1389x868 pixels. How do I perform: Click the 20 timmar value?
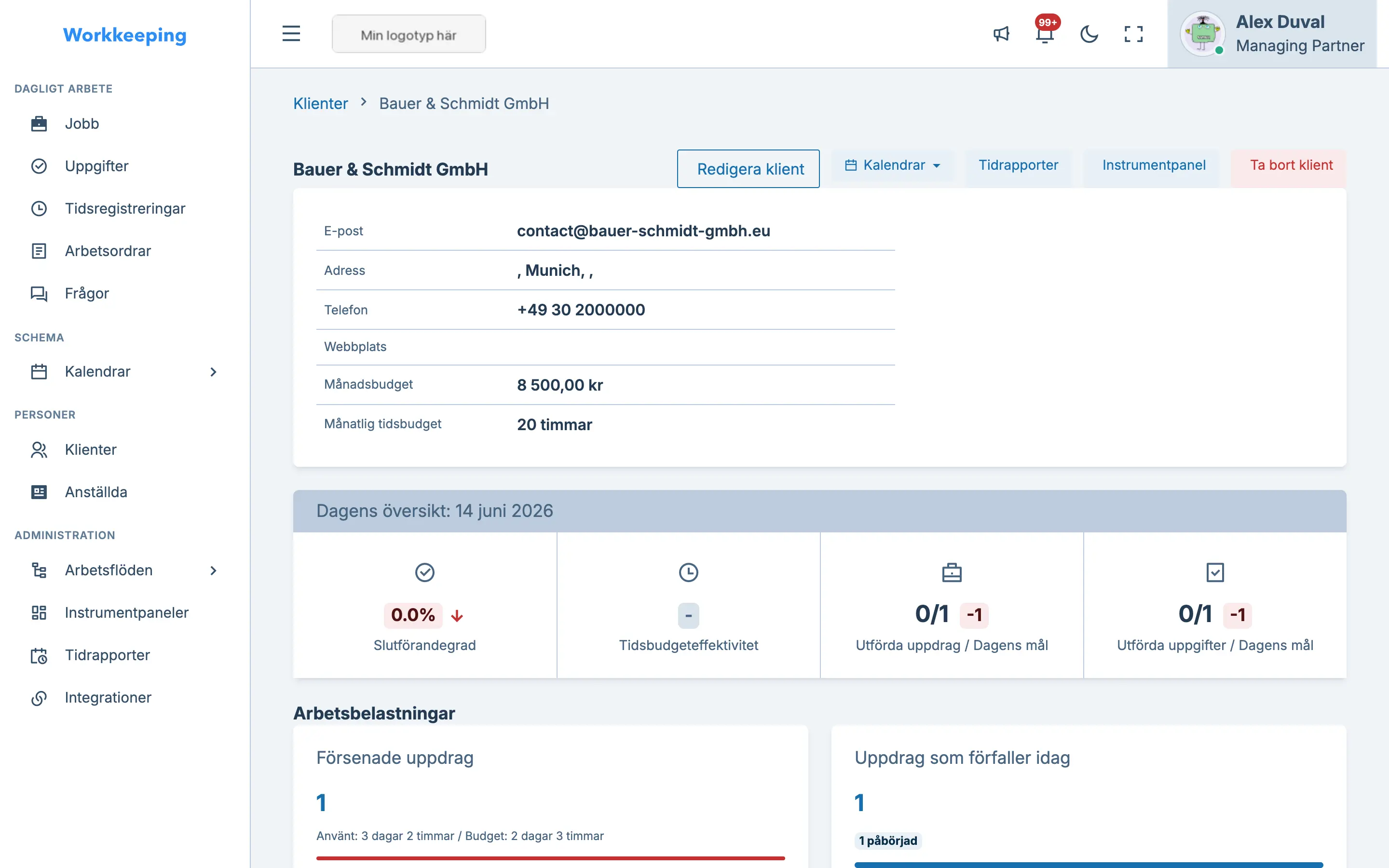(x=555, y=425)
